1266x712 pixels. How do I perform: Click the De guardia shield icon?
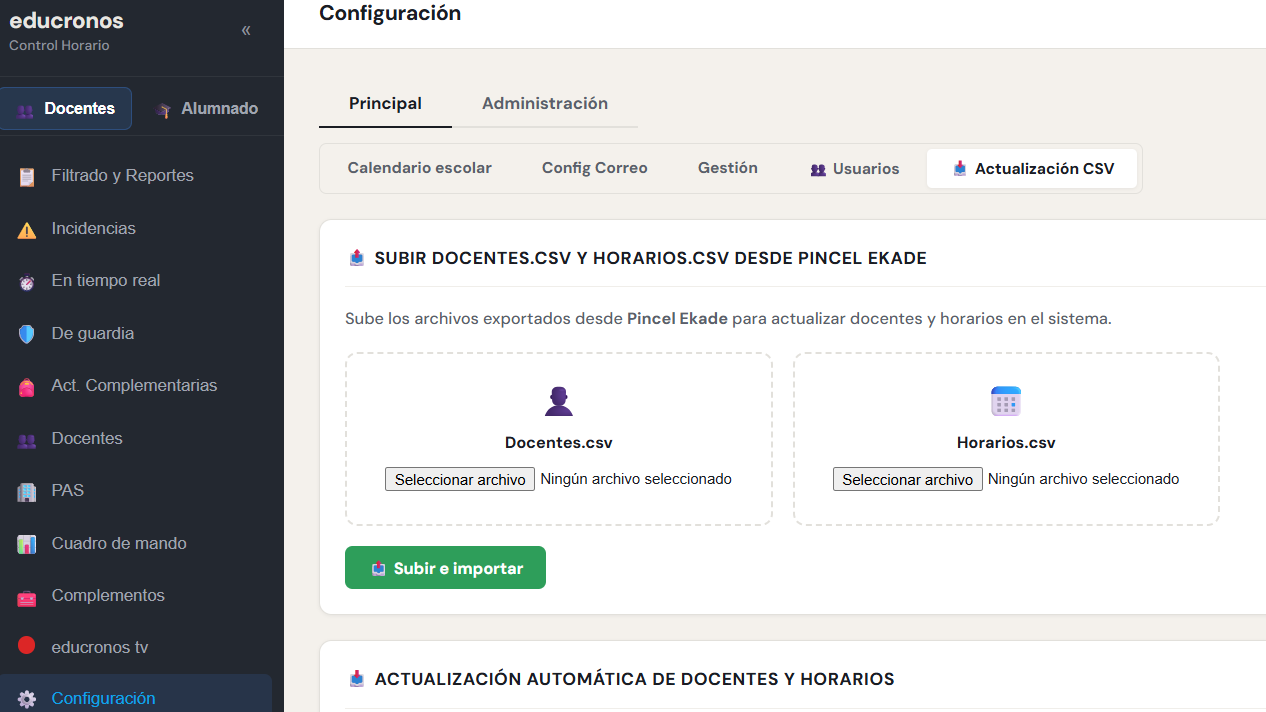tap(27, 334)
